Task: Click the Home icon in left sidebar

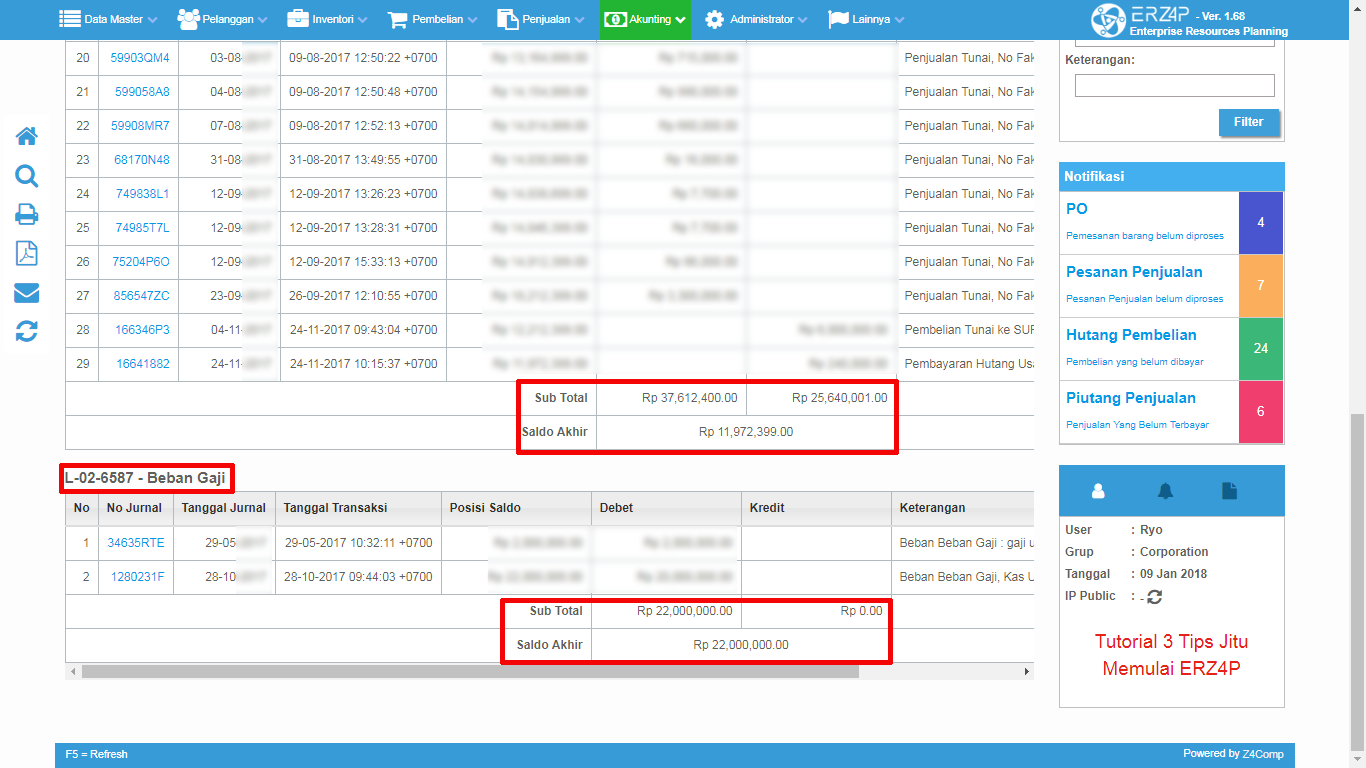Action: pos(27,136)
